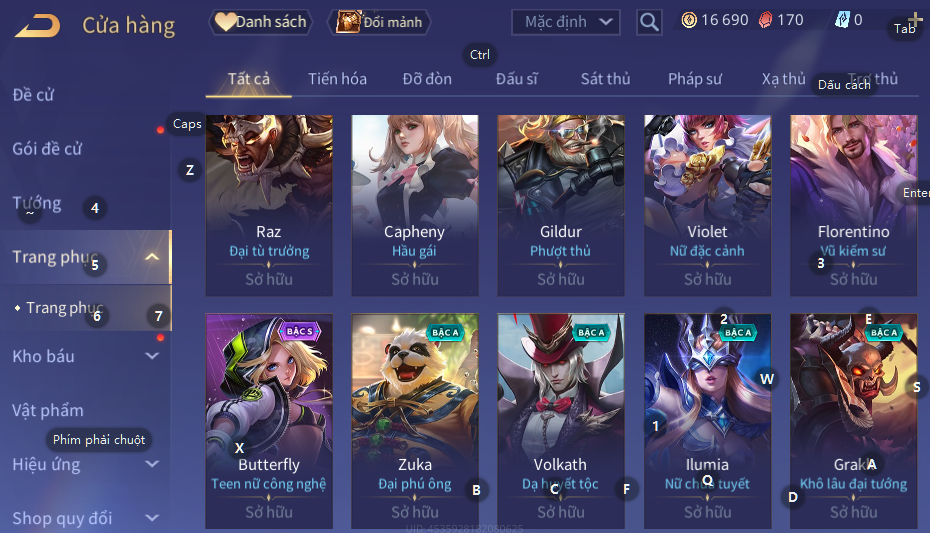Image resolution: width=930 pixels, height=533 pixels.
Task: Switch to the Sát thủ tab
Action: pos(606,79)
